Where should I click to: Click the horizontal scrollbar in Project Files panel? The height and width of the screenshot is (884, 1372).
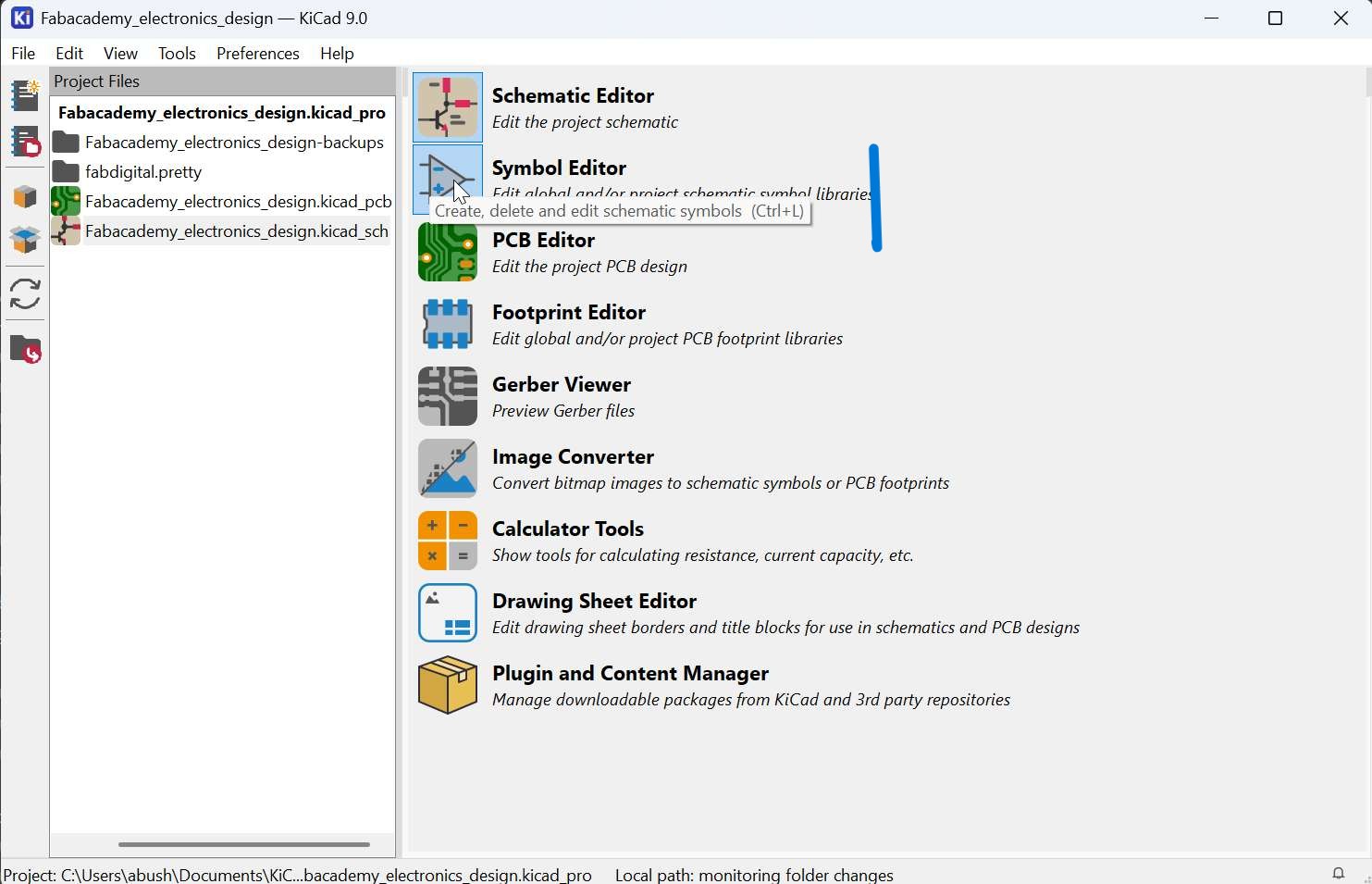coord(244,844)
